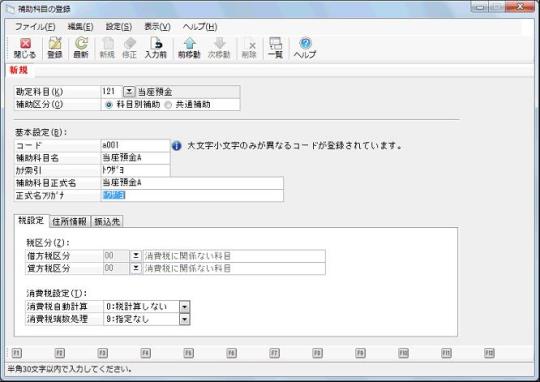Screen dimensions: 540x382
Task: Open the 一覧 (list) toolbar icon
Action: point(276,48)
